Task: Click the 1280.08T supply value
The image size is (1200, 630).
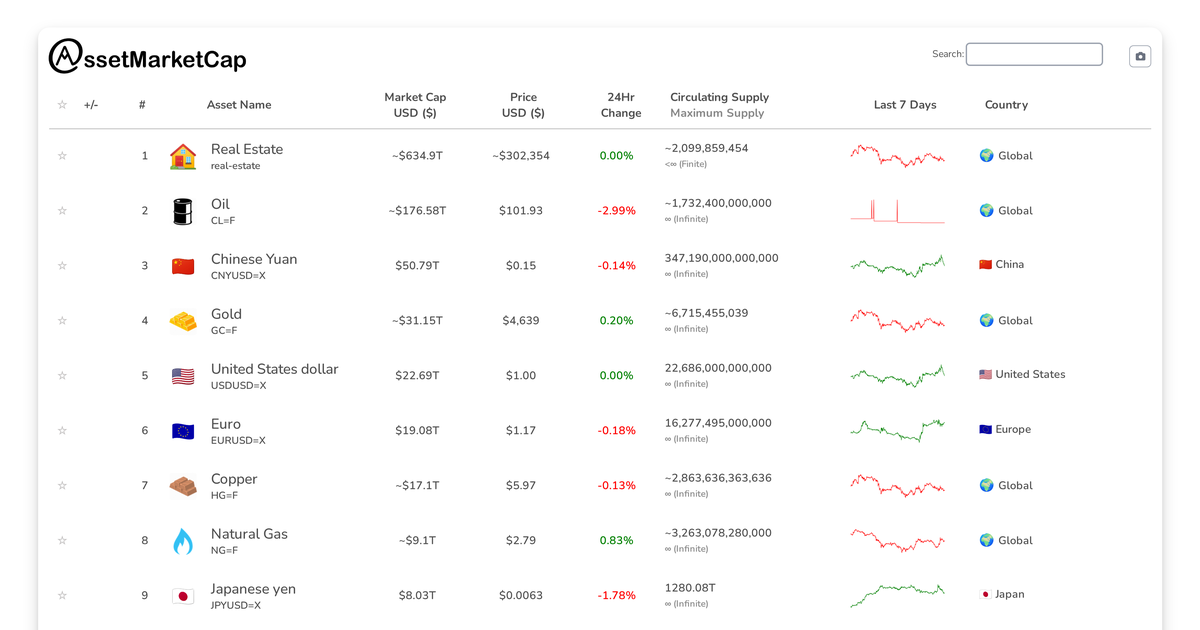Action: click(690, 588)
